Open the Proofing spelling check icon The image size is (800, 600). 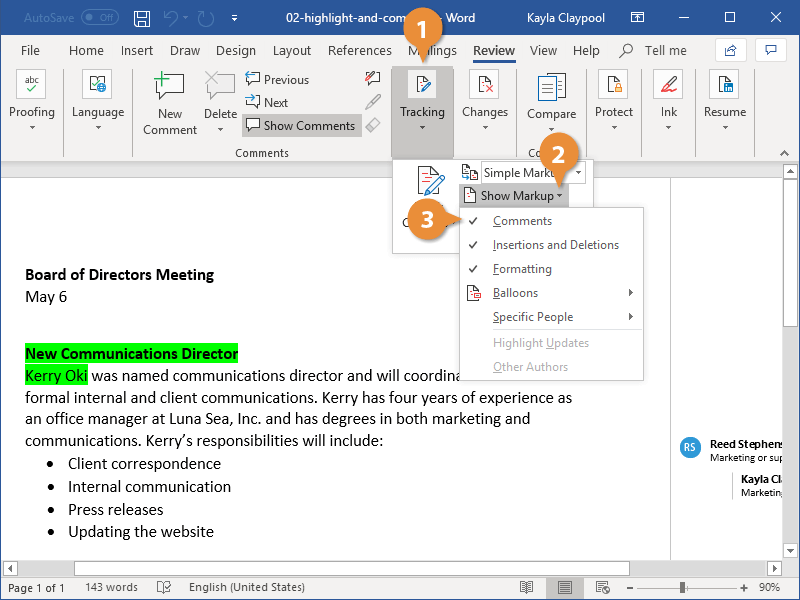point(32,86)
